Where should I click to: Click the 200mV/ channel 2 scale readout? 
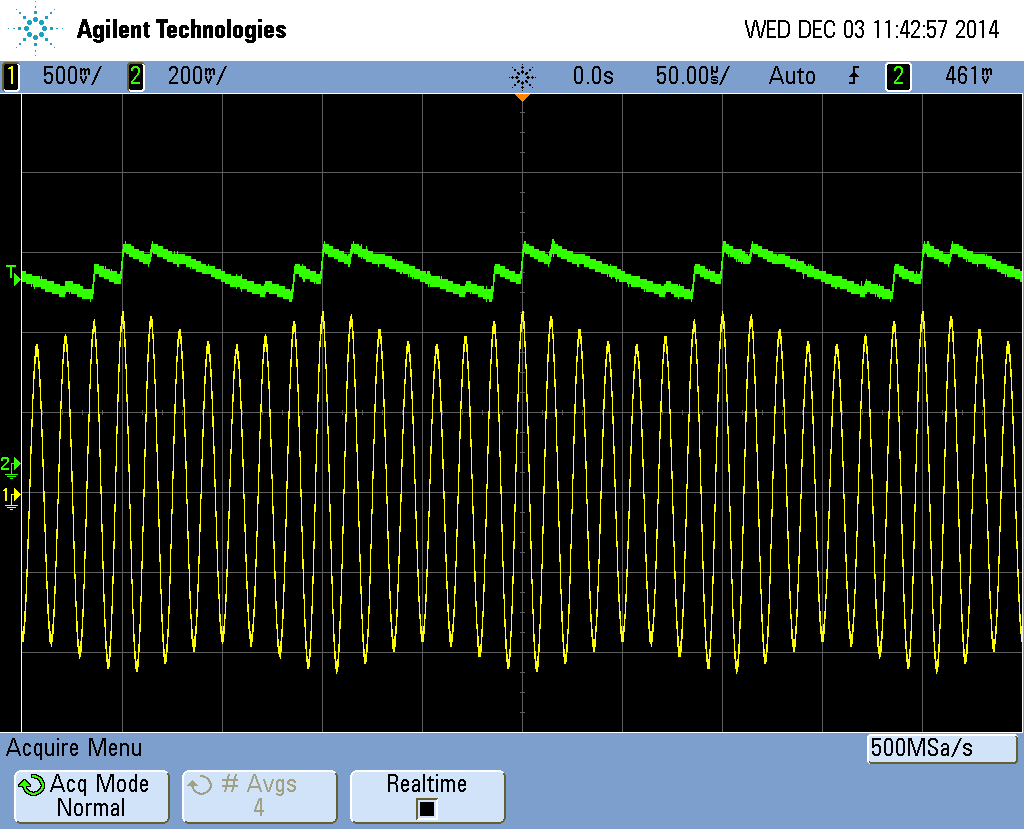(x=196, y=76)
